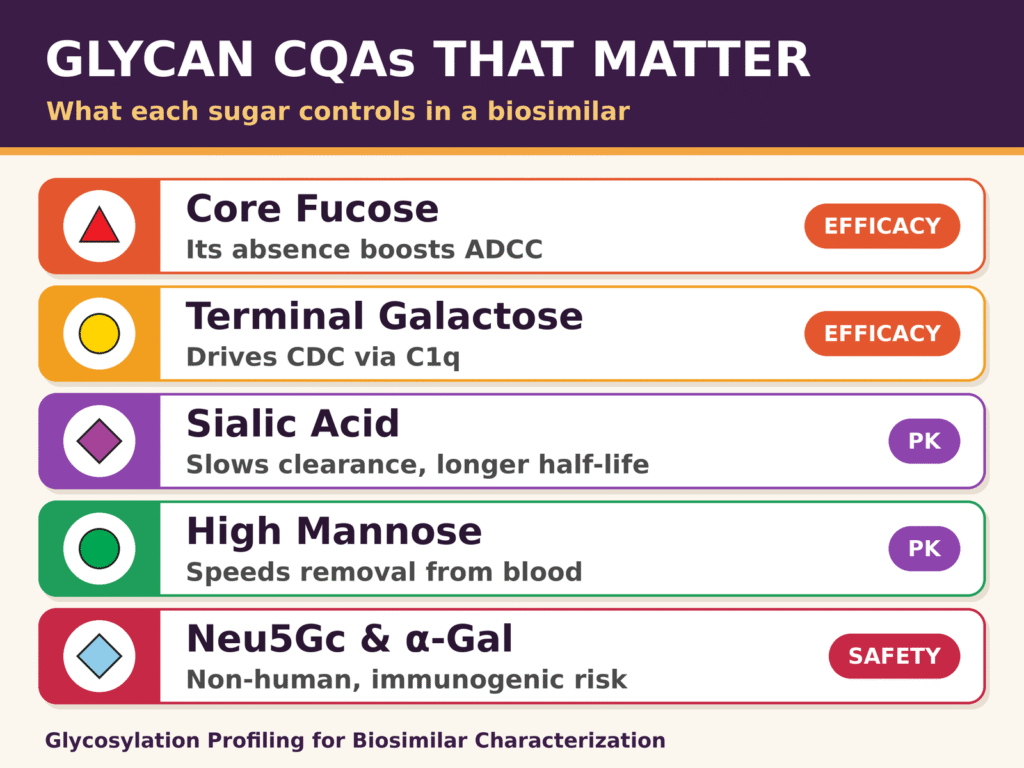
Task: Select the EFFICACY badge on Terminal Galactose row
Action: [882, 334]
